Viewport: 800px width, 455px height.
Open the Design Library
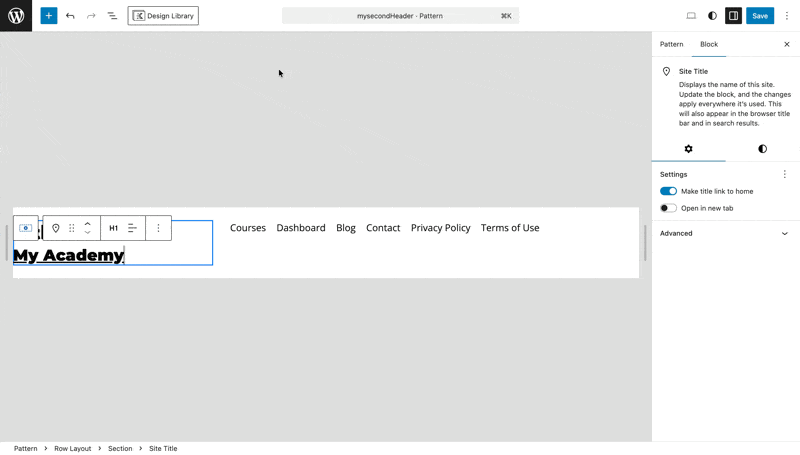coord(163,16)
